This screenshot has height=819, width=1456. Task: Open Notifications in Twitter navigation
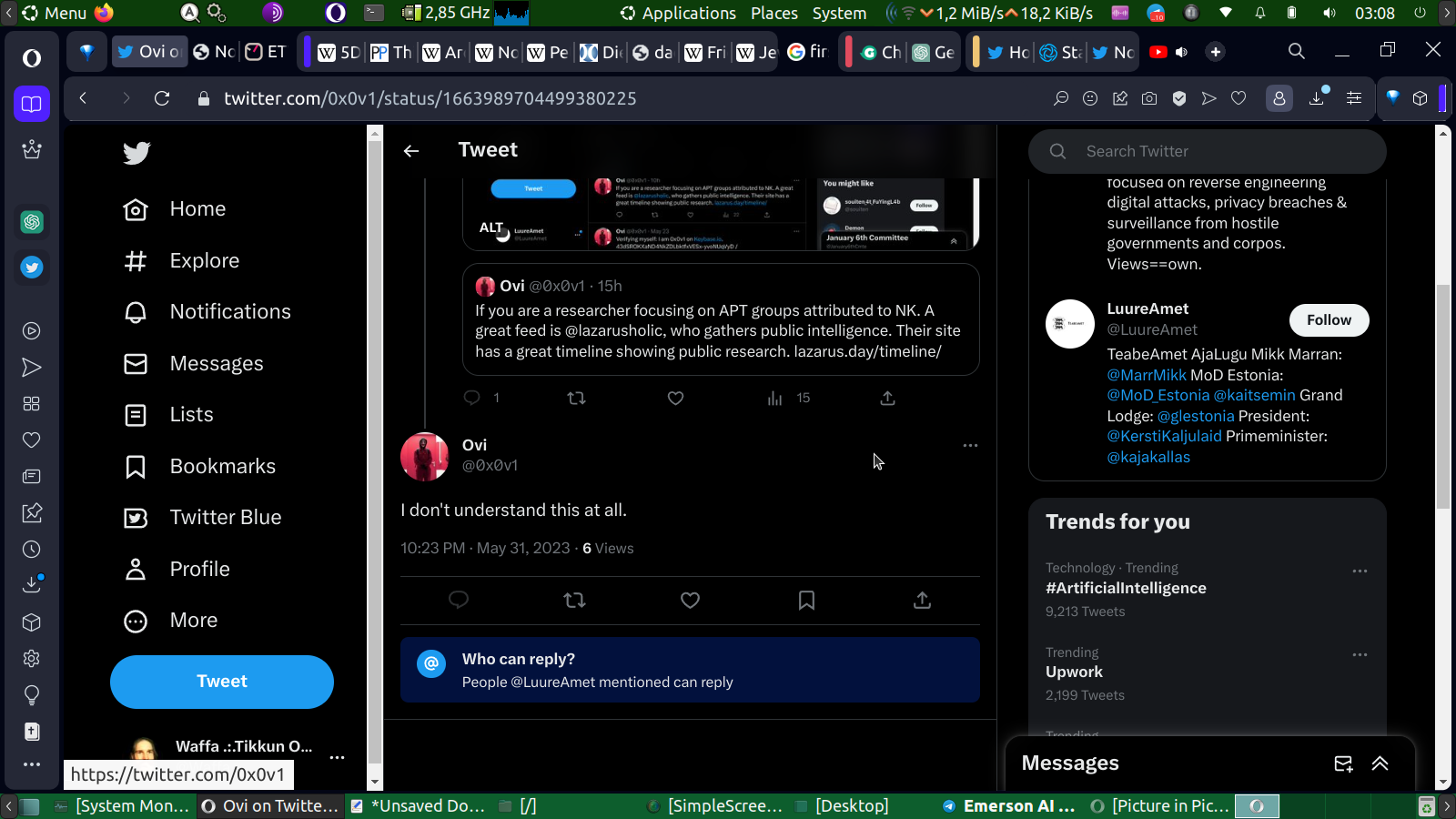pos(207,312)
